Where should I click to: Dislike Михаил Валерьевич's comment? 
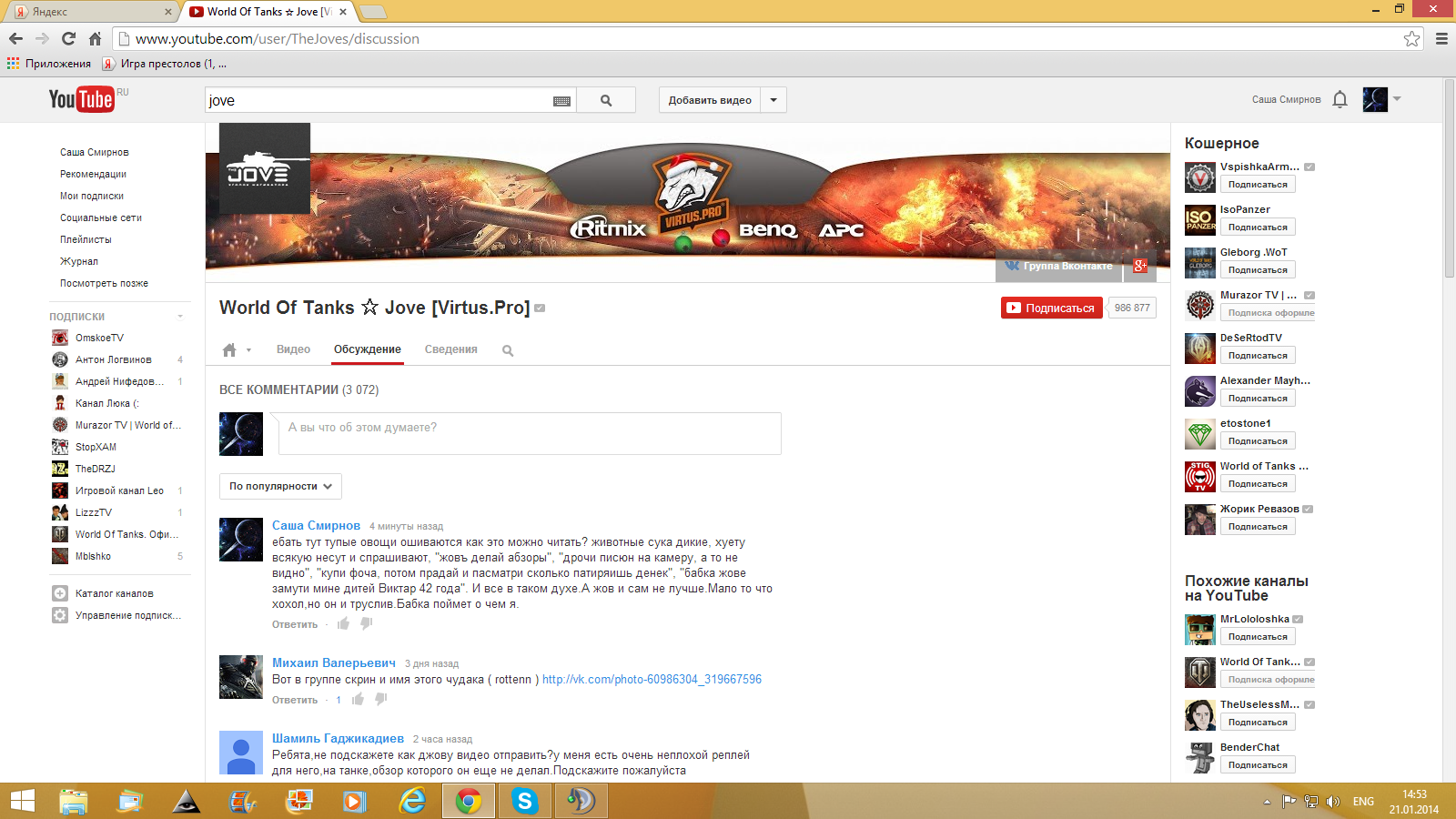click(380, 699)
